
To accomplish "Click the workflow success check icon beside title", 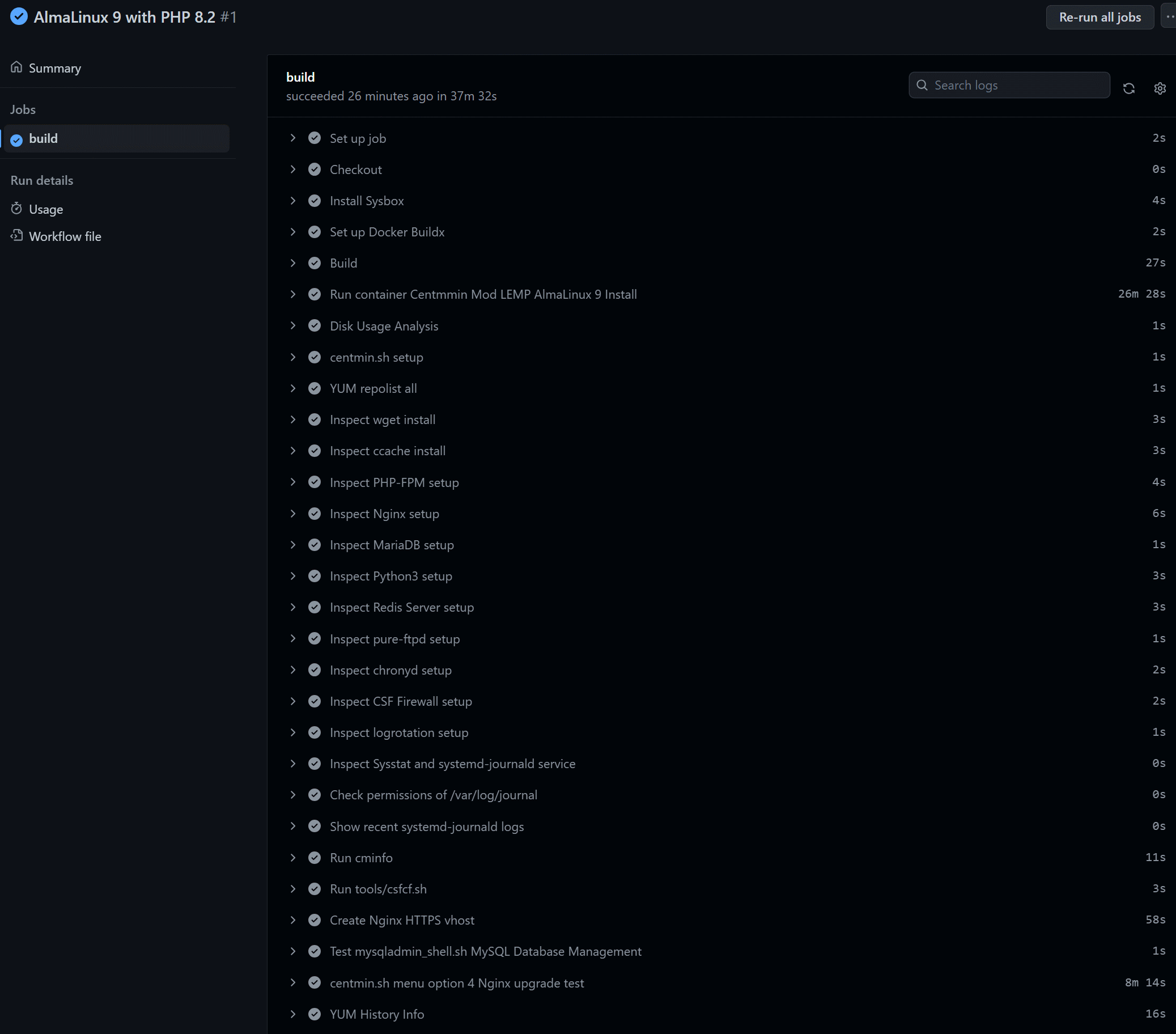I will 19,16.
